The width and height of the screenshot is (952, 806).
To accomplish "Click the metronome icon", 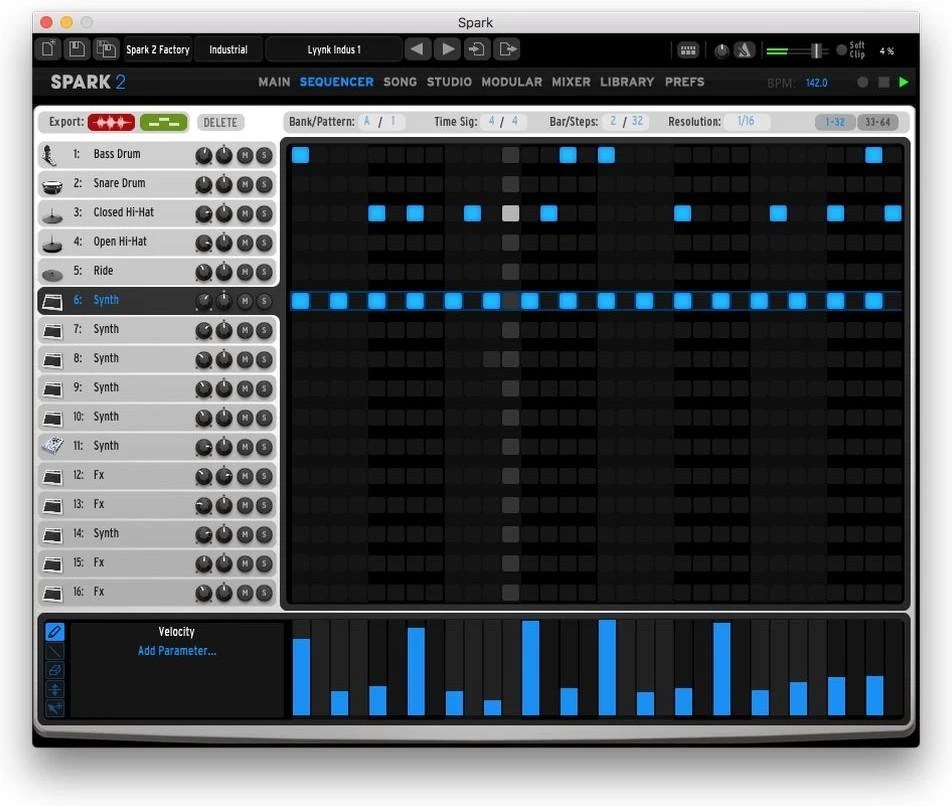I will click(745, 50).
